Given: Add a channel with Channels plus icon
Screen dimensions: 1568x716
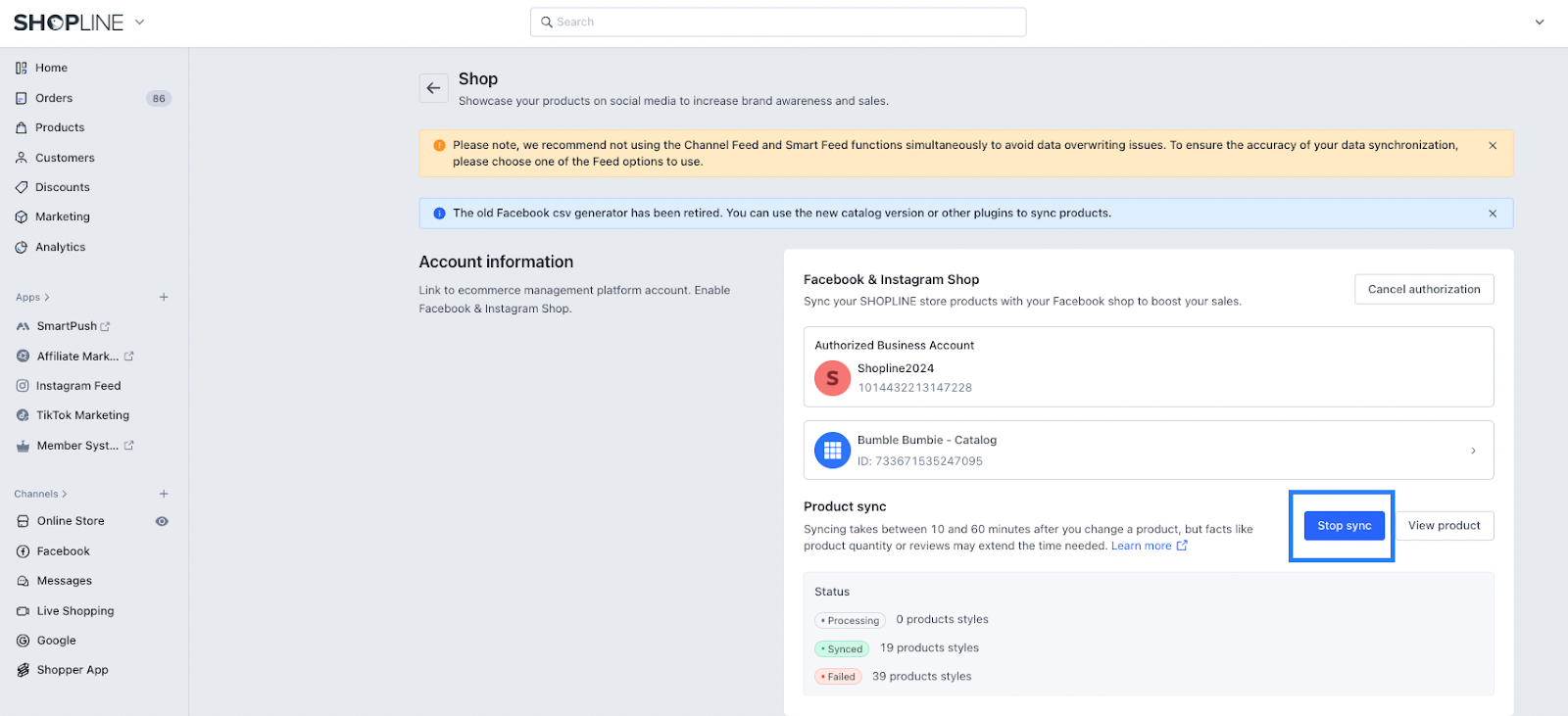Looking at the screenshot, I should pyautogui.click(x=164, y=494).
